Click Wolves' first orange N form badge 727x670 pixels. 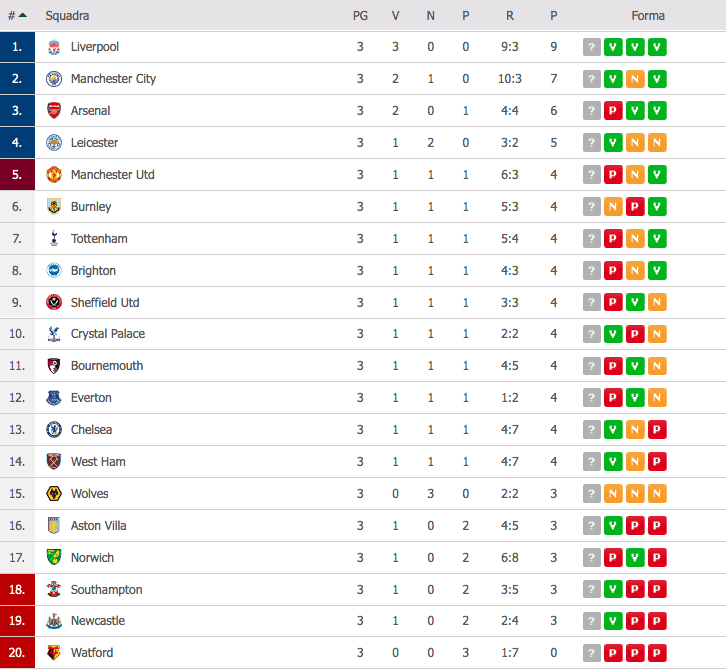tap(613, 493)
